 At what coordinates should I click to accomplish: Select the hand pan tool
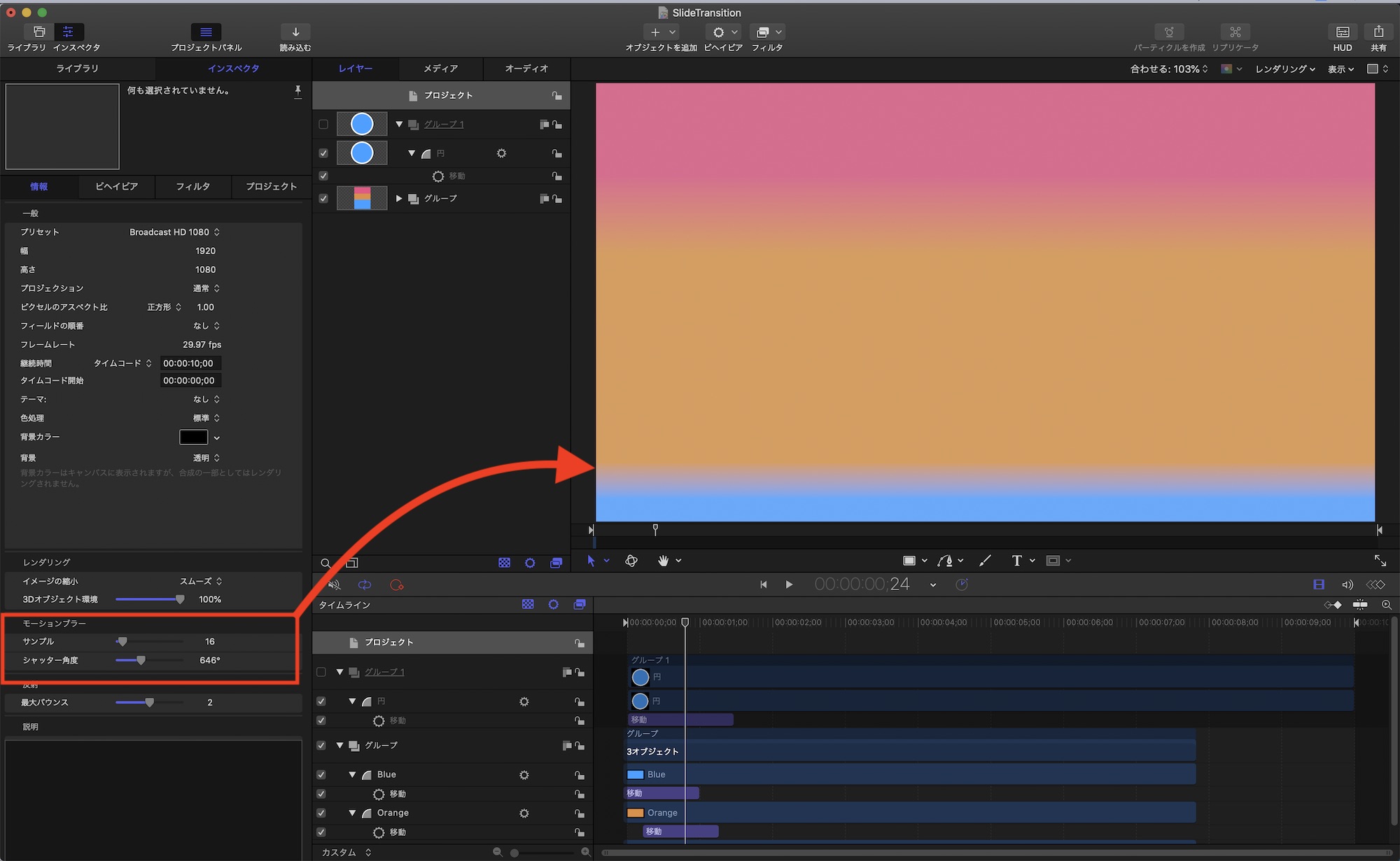click(x=663, y=561)
